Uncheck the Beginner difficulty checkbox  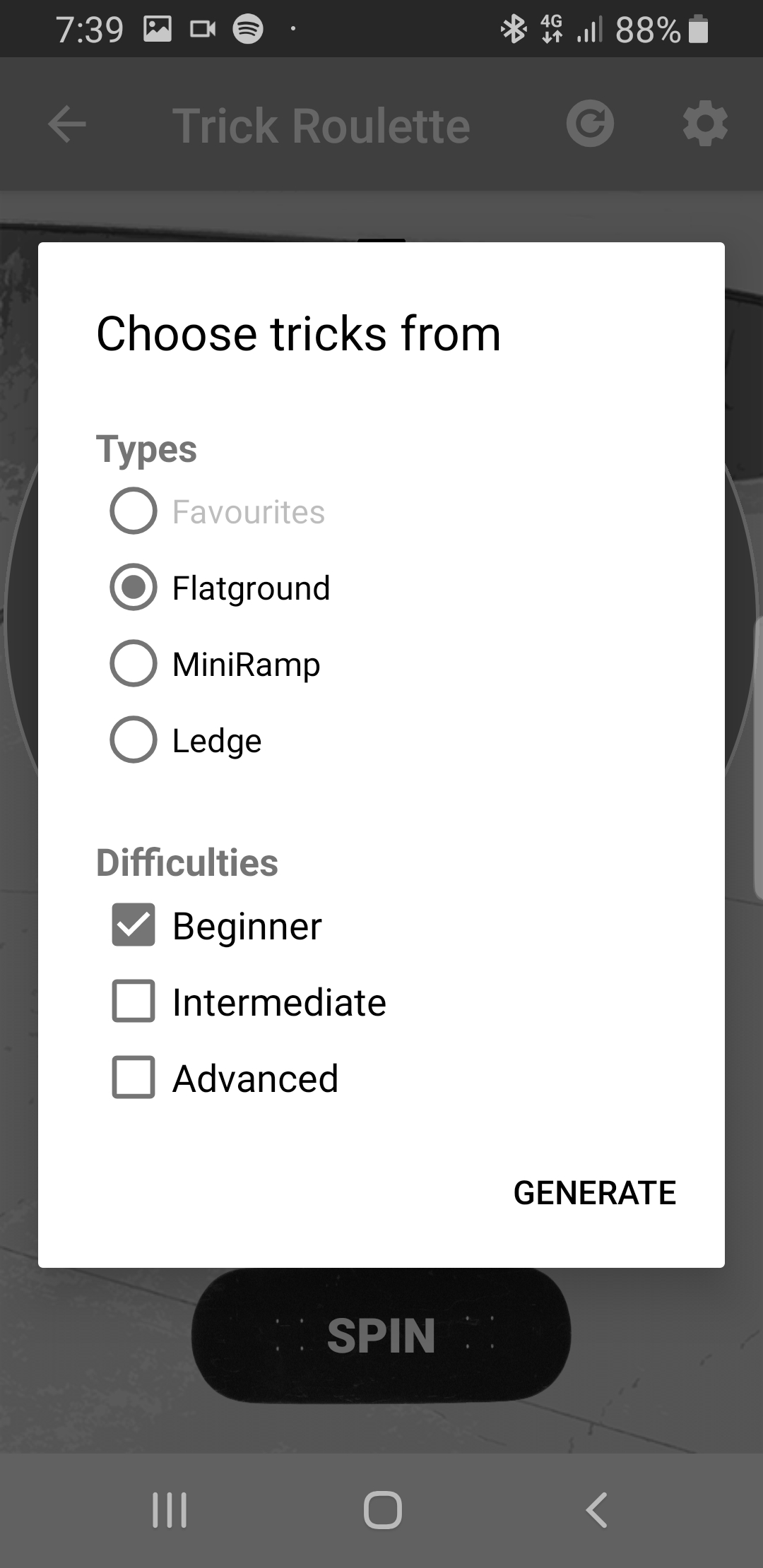point(134,925)
